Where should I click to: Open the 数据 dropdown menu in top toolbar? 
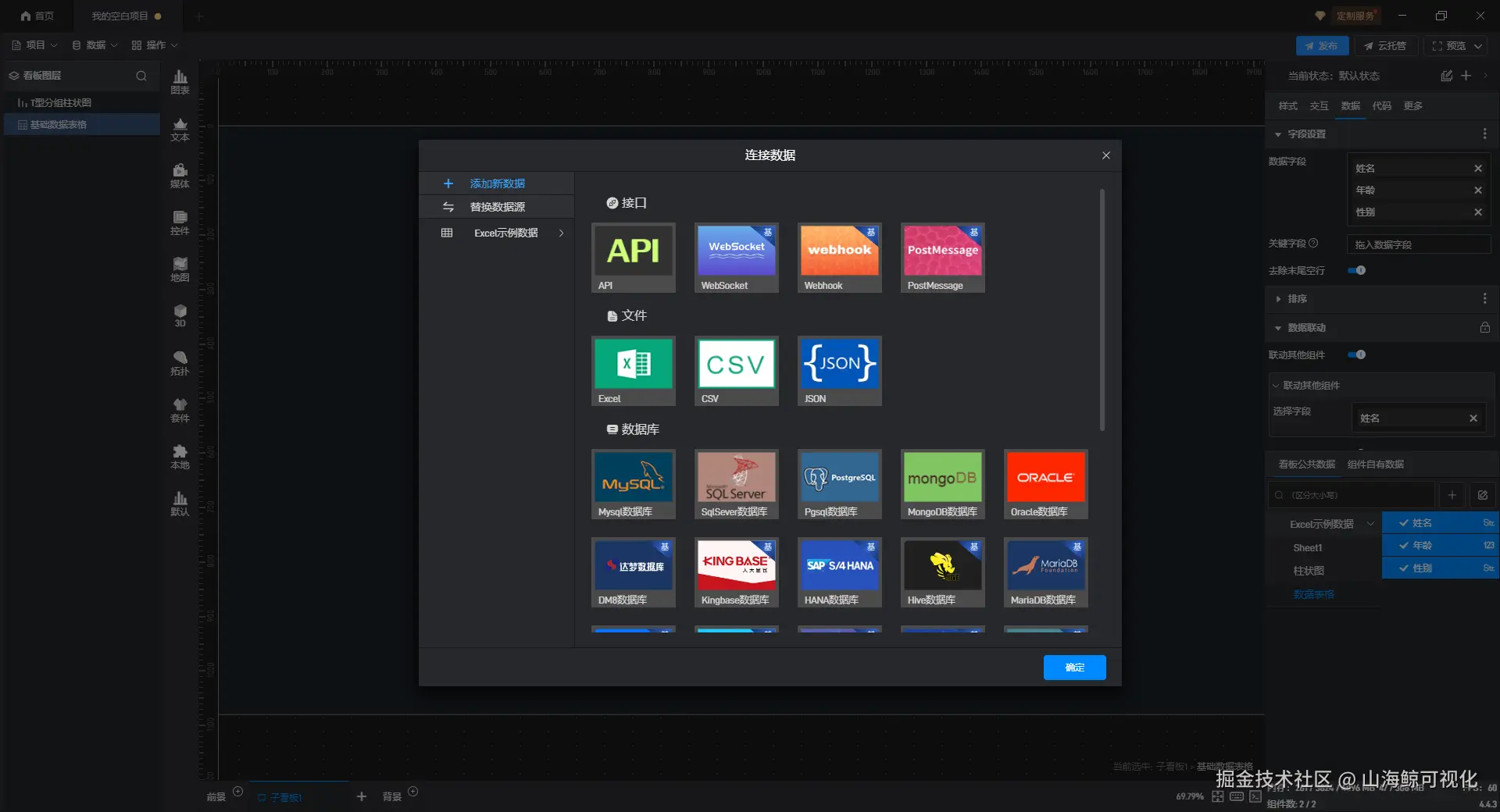pyautogui.click(x=95, y=45)
